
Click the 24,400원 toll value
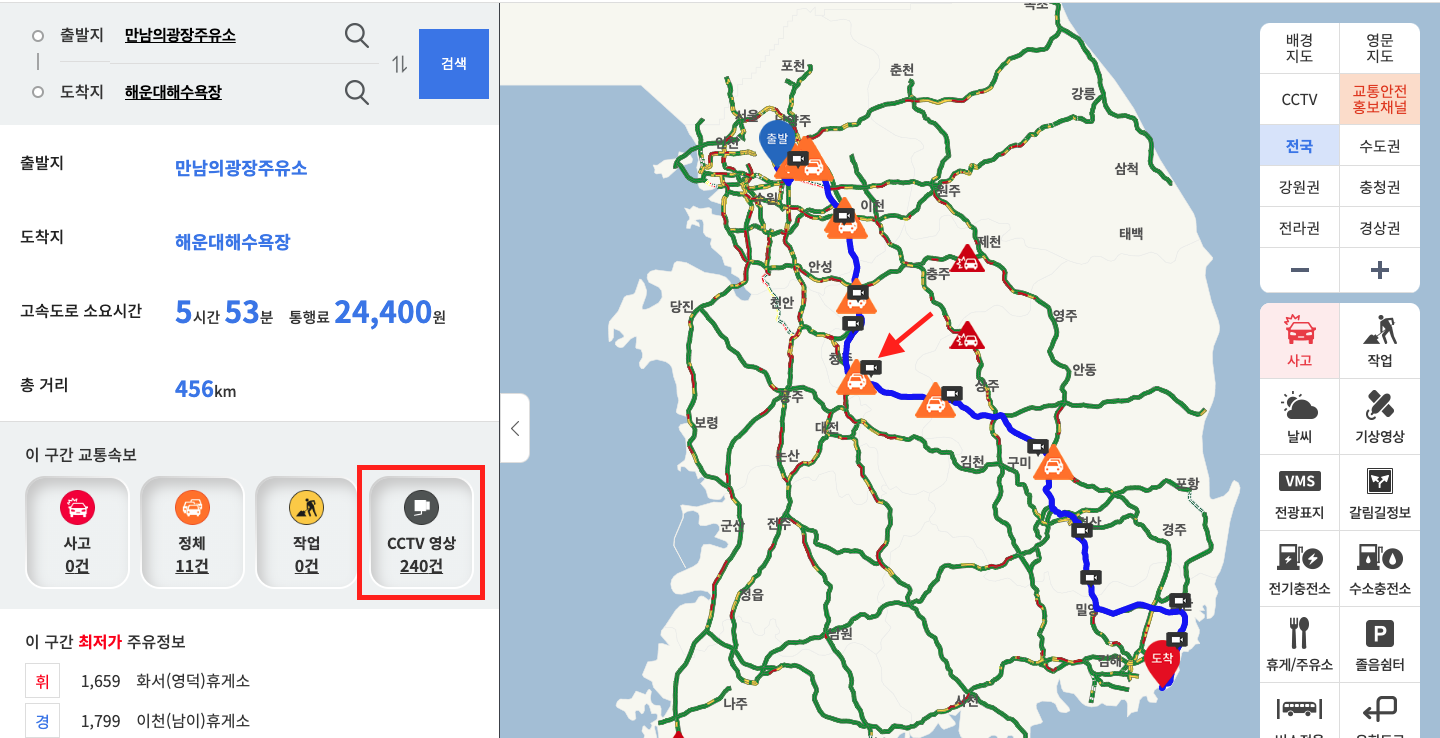tap(389, 313)
